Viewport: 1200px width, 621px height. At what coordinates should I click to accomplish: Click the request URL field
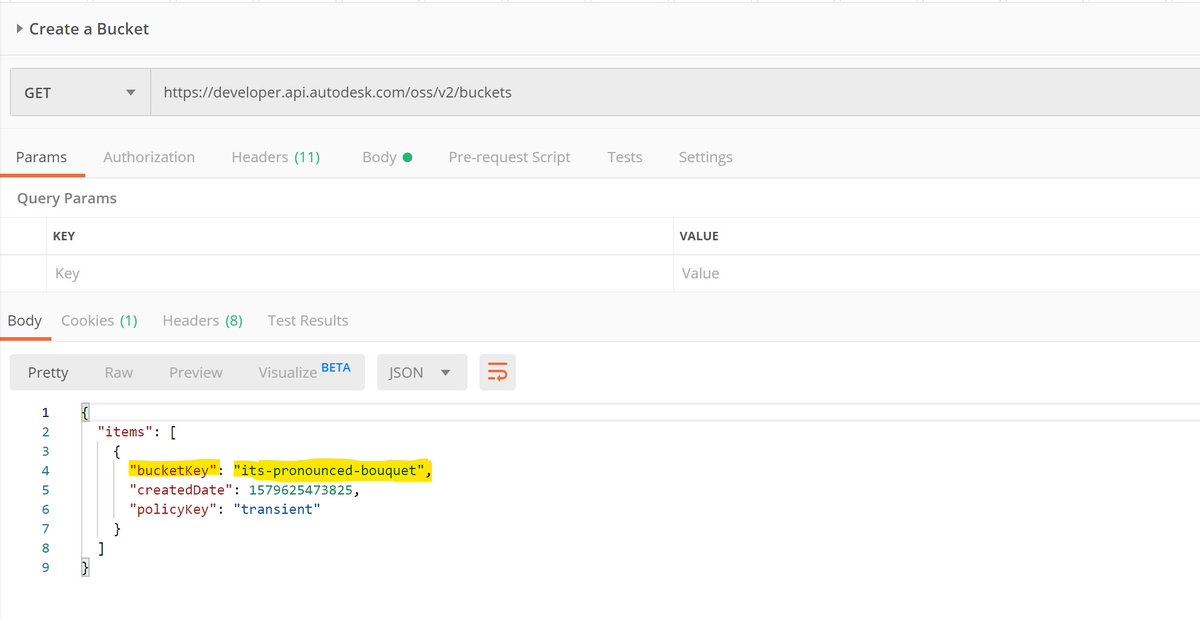coord(675,92)
